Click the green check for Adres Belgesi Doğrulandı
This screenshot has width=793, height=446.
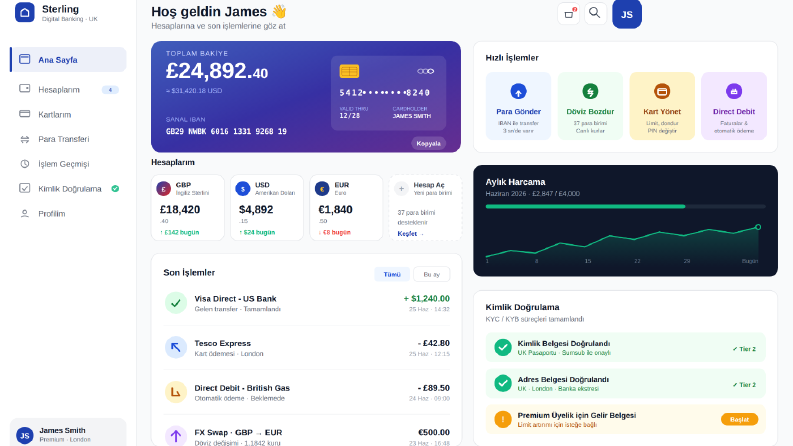point(503,383)
